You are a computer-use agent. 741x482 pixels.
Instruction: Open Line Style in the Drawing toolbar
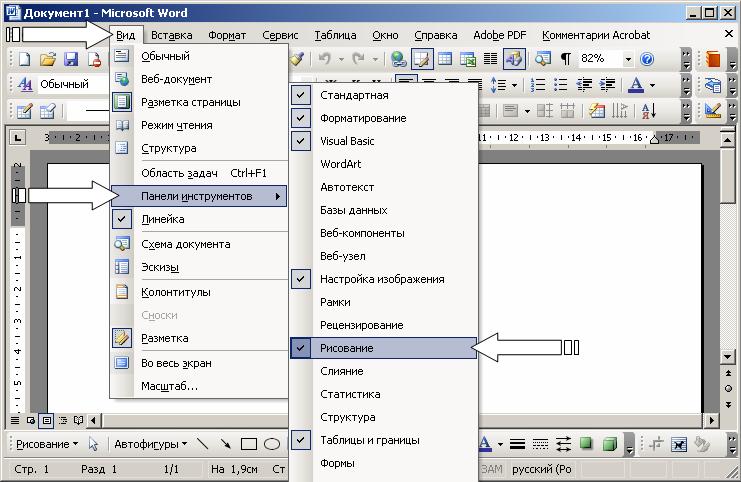[517, 444]
